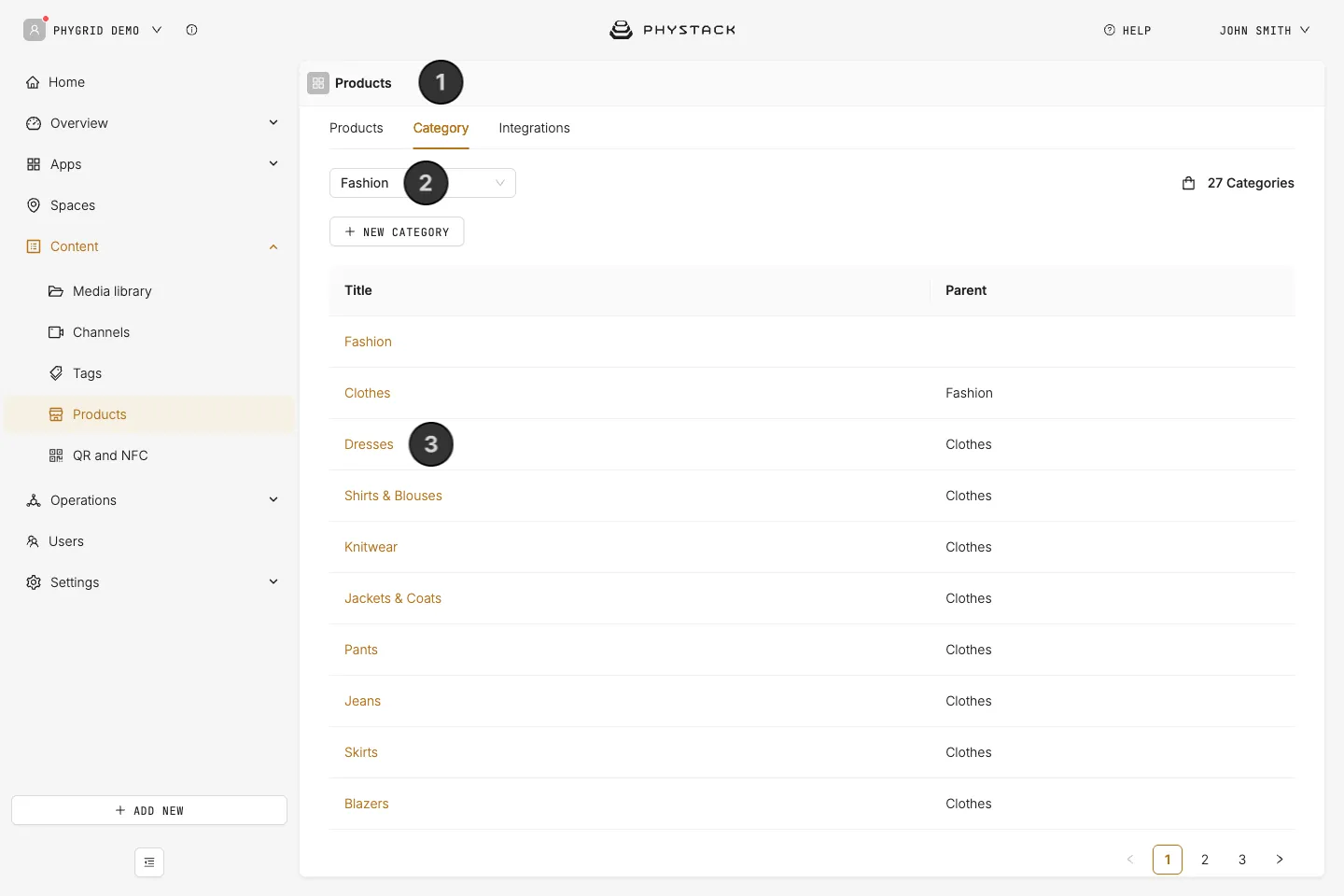Click the HELP question-mark icon
Image resolution: width=1344 pixels, height=896 pixels.
[x=1110, y=30]
